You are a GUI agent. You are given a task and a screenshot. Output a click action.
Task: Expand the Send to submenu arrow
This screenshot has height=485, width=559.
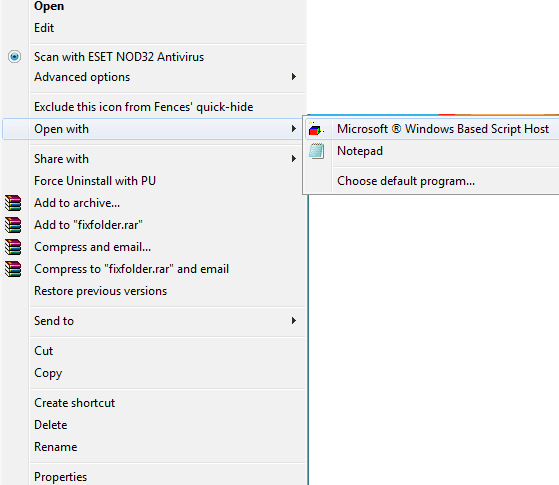pyautogui.click(x=294, y=321)
